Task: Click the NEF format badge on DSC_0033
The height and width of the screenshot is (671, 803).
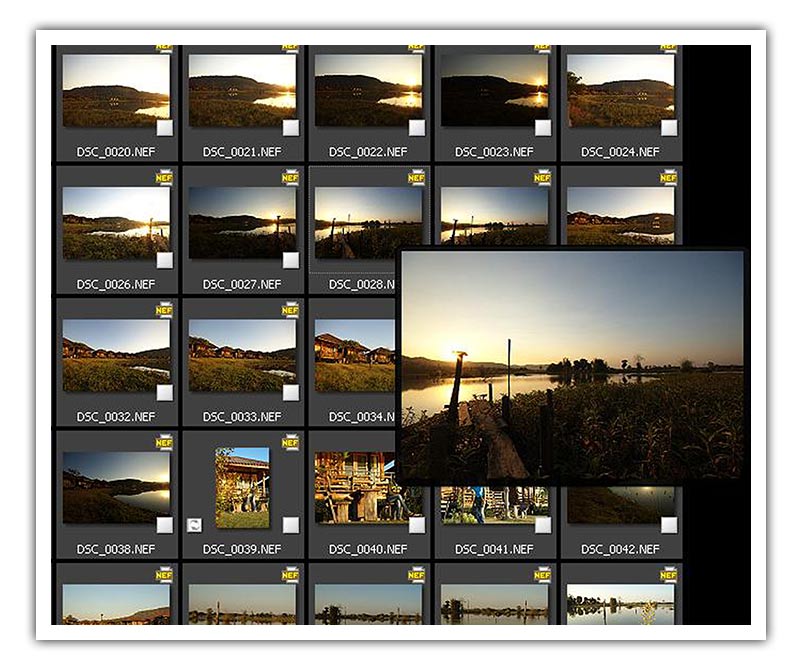Action: 290,310
